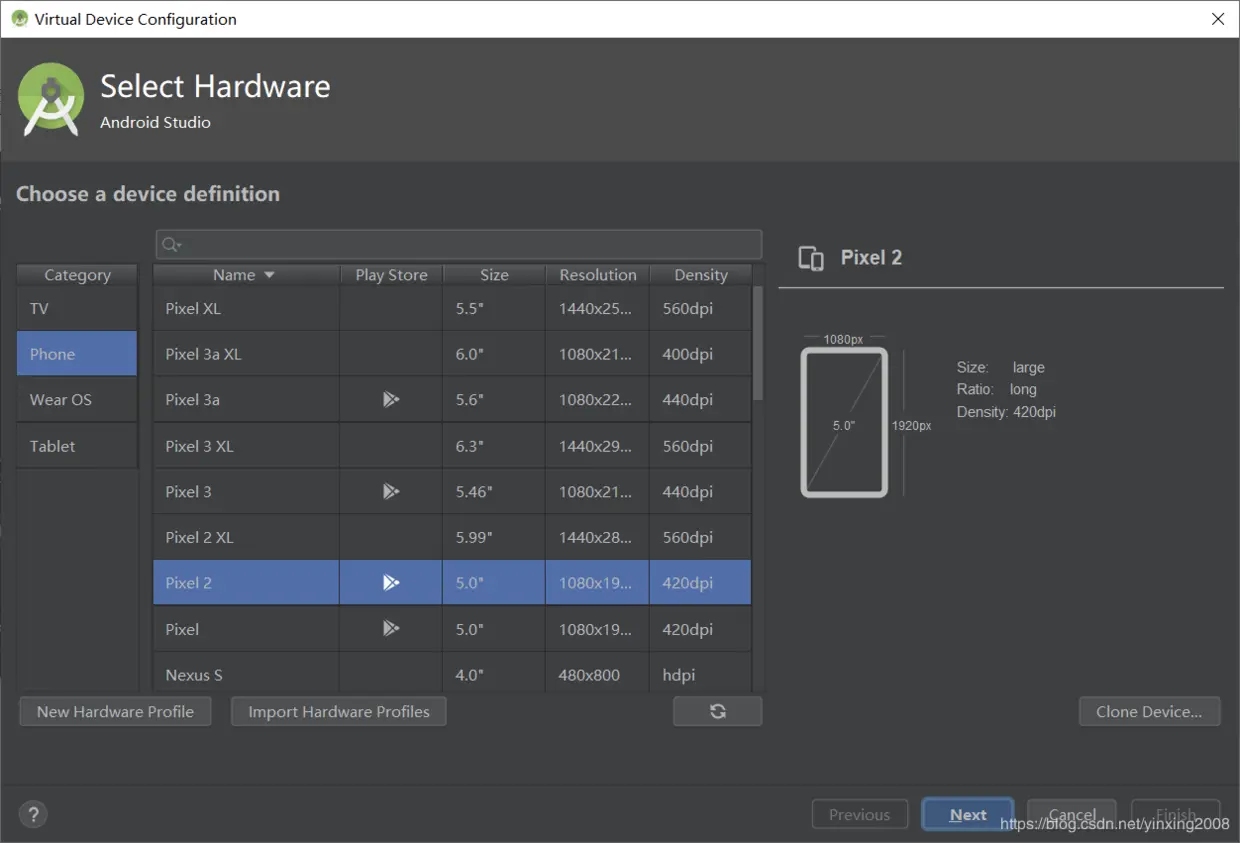The width and height of the screenshot is (1240, 843).
Task: Sort by Resolution column header
Action: coord(598,275)
